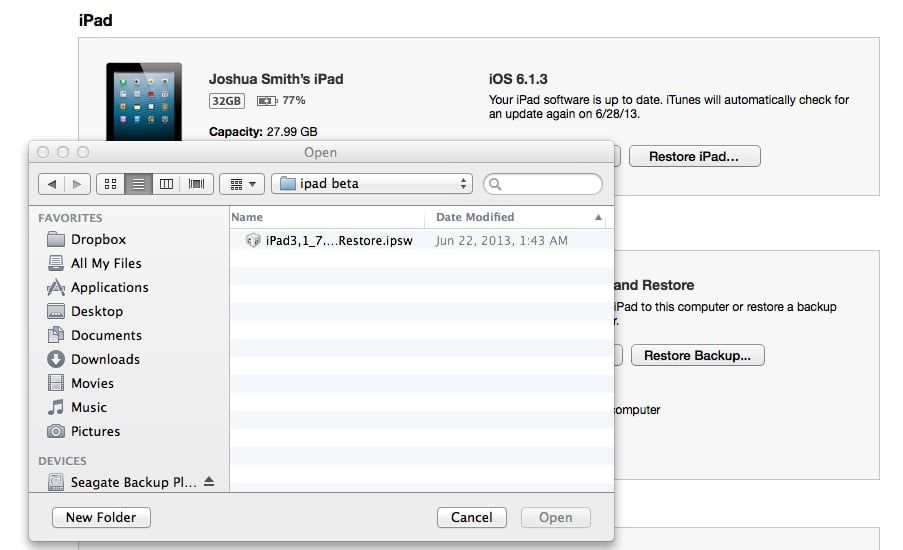Image resolution: width=903 pixels, height=550 pixels.
Task: Cancel the Open dialog
Action: pos(472,517)
